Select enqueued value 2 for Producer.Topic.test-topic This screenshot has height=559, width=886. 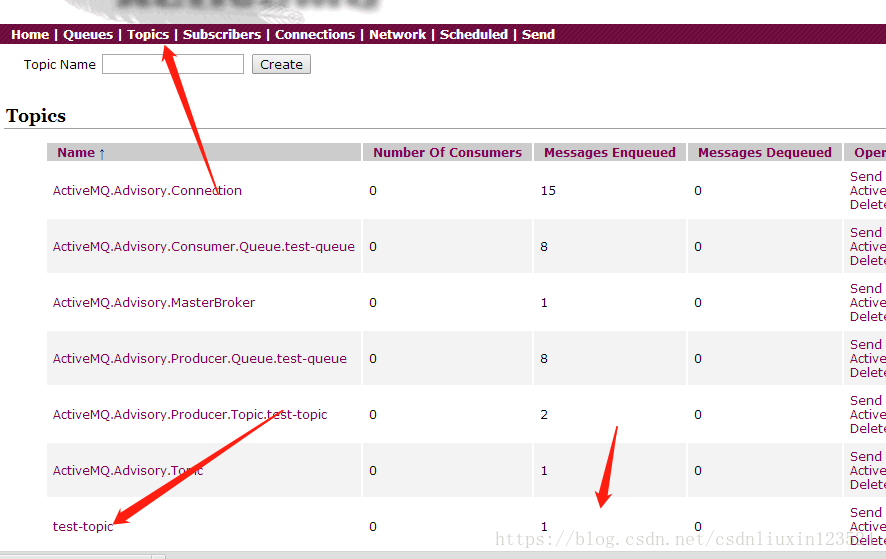[x=544, y=414]
